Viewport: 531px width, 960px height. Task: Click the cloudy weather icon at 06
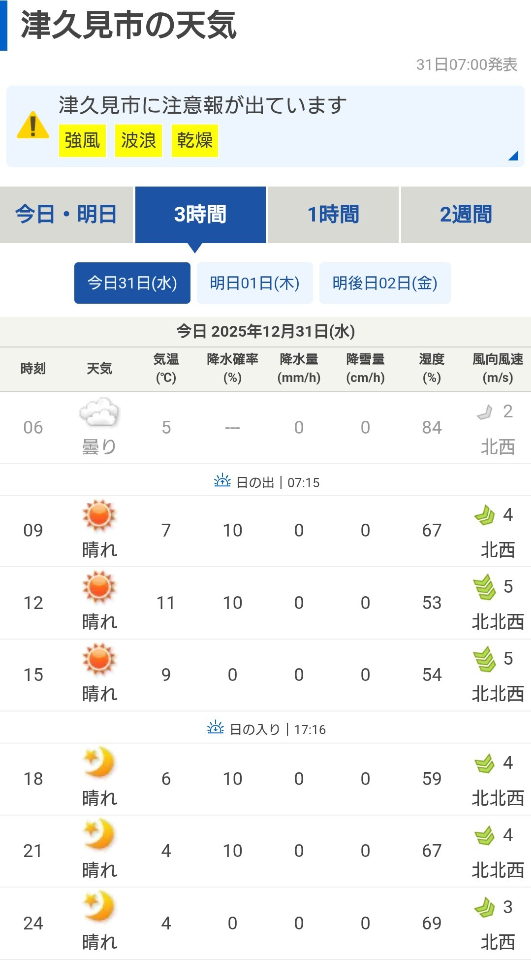pos(99,412)
